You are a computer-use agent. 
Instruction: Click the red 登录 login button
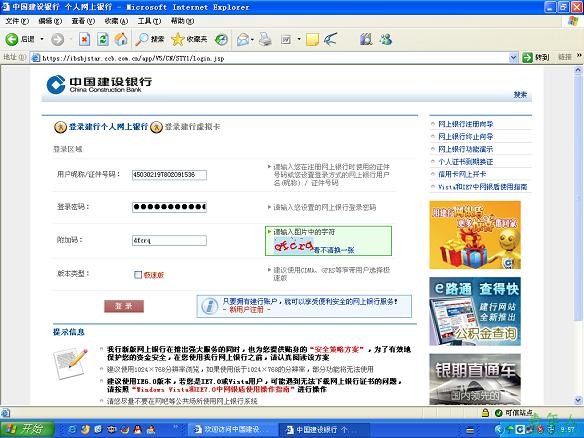pos(124,306)
